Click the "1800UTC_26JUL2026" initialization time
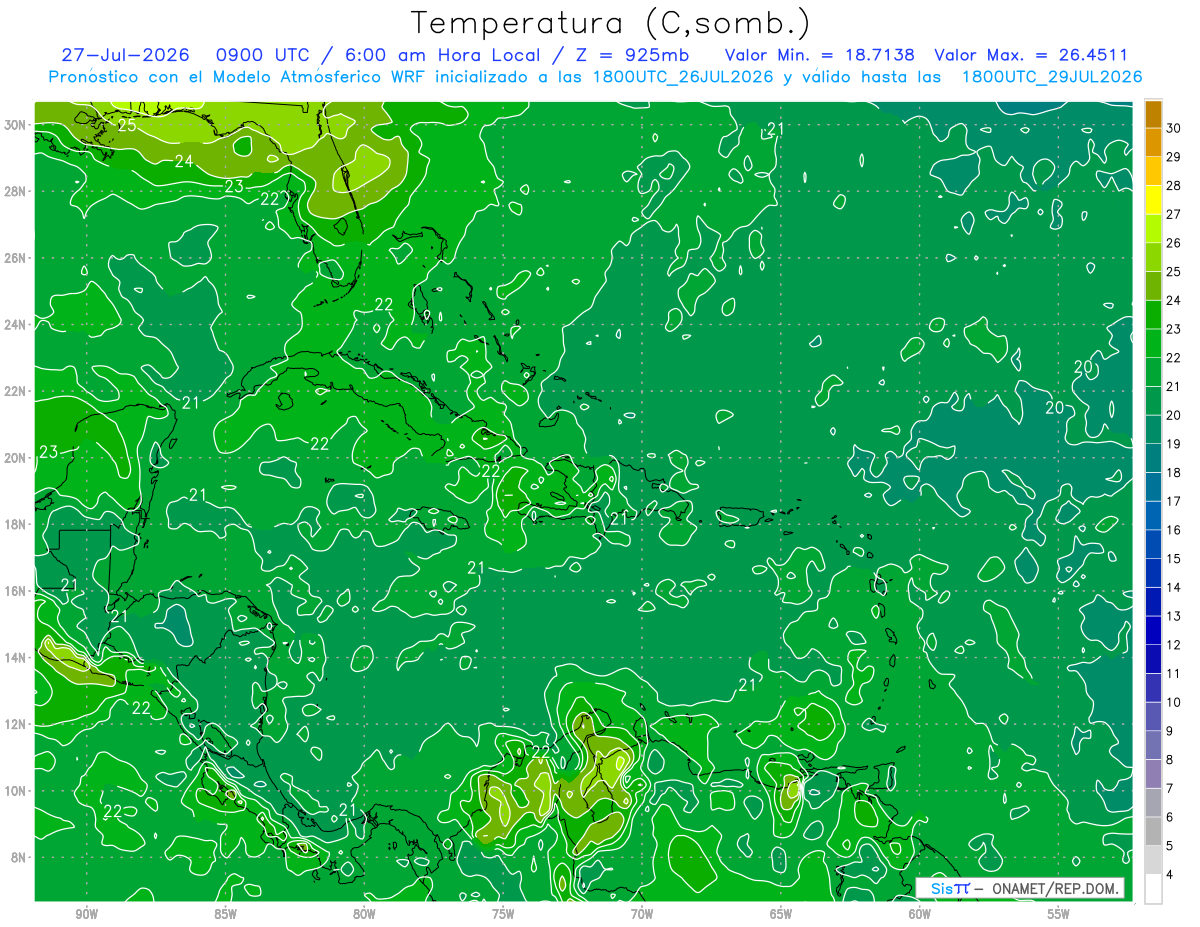Viewport: 1200px width, 927px height. coord(681,77)
